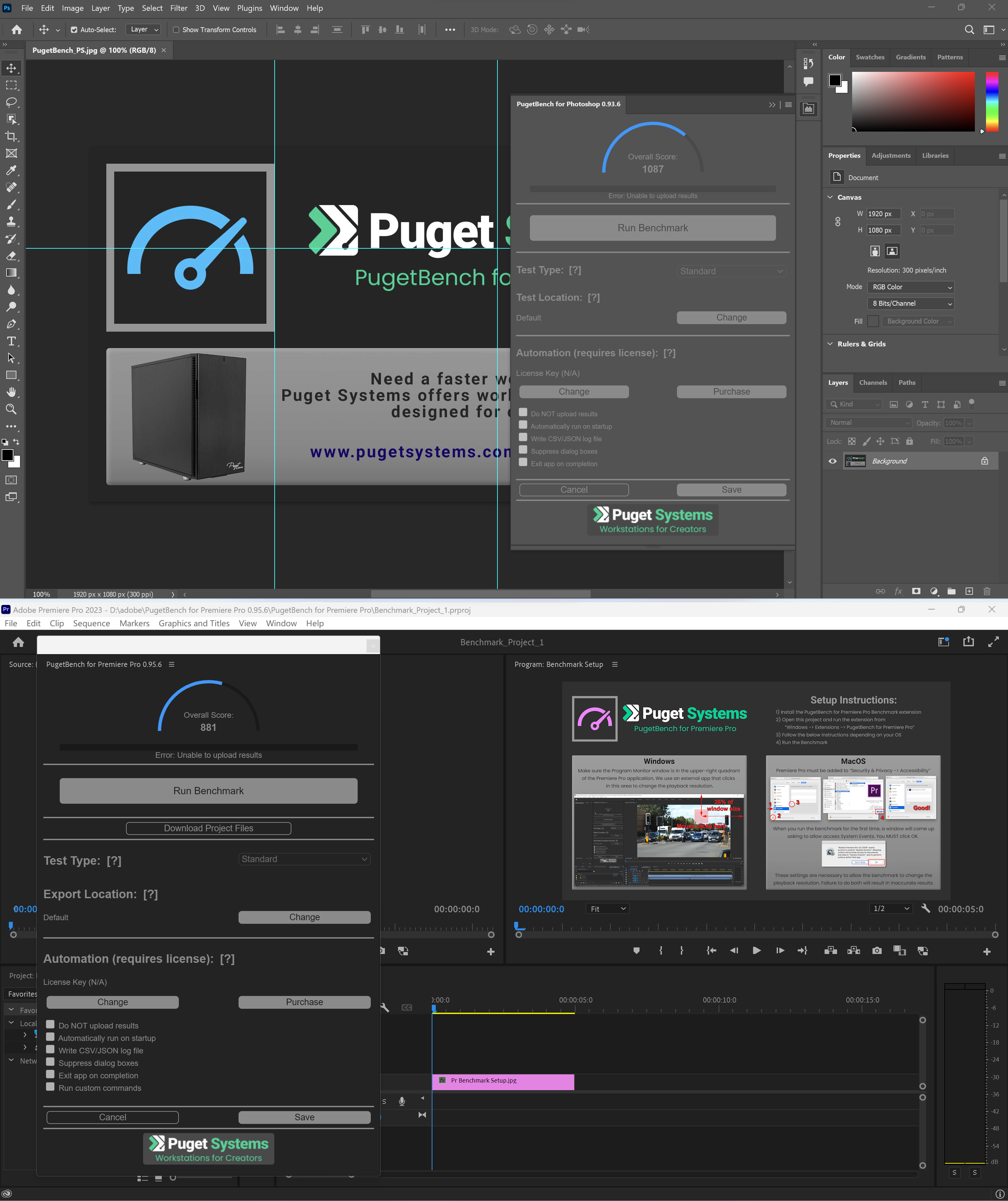Click the hue spectrum slider in Color panel

[992, 101]
